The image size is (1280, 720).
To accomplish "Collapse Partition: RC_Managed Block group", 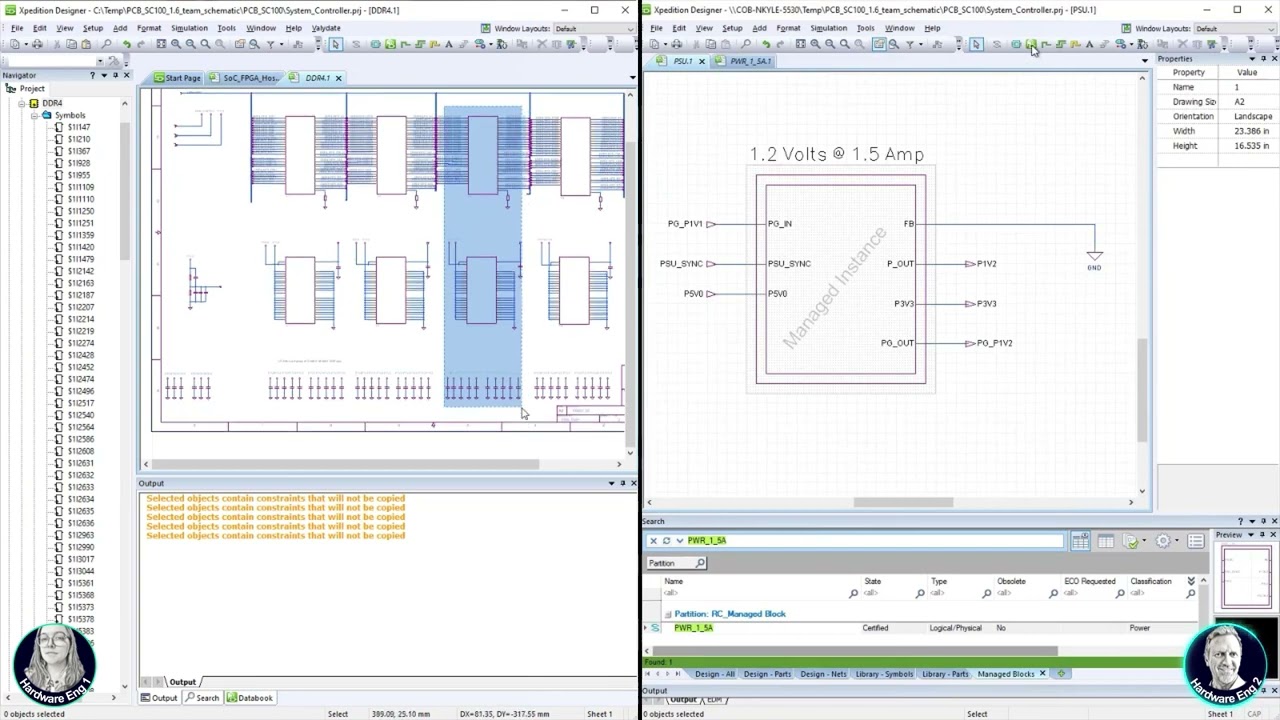I will coord(668,614).
